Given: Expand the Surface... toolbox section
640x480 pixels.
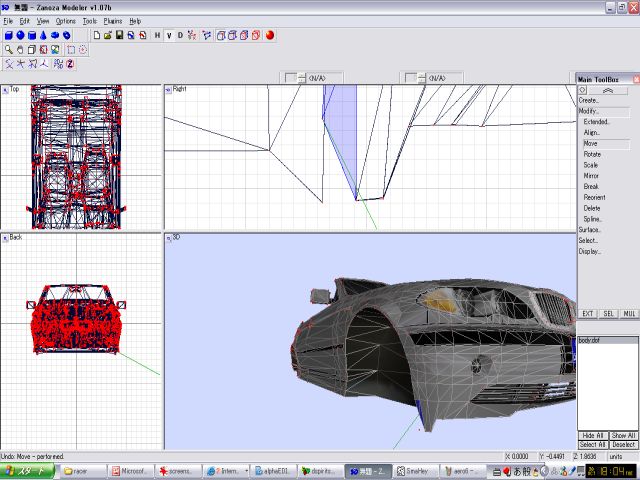Looking at the screenshot, I should pyautogui.click(x=590, y=229).
